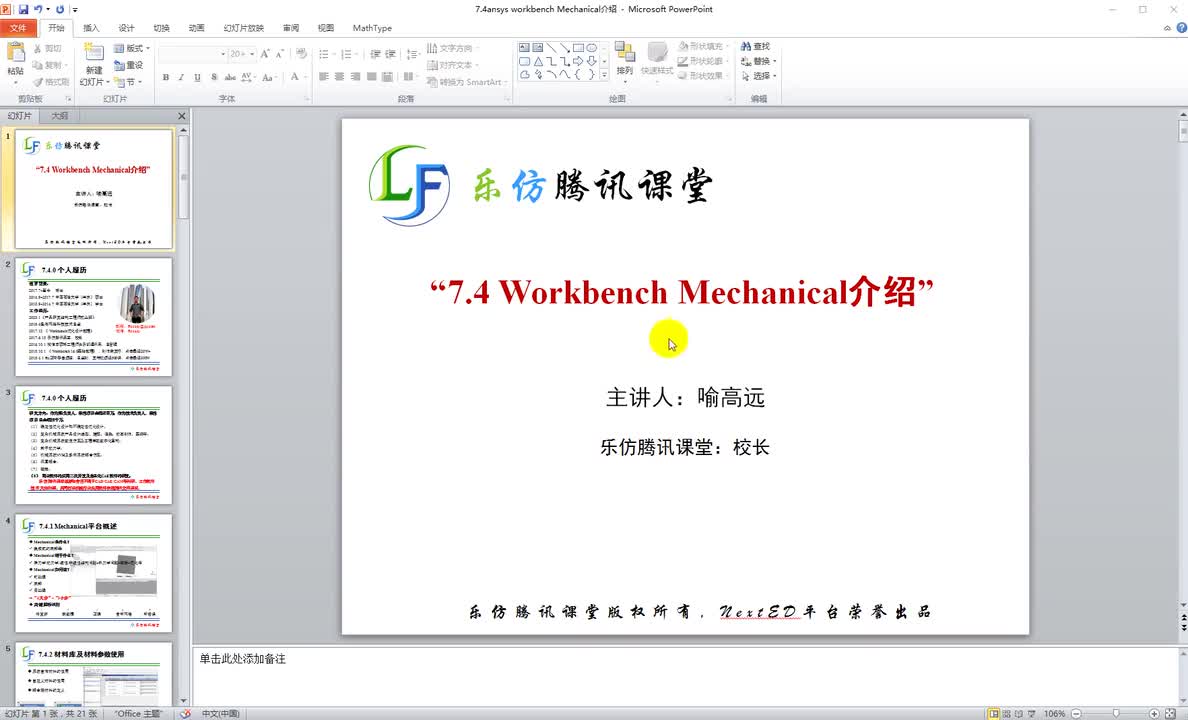Toggle Normal view button in status bar

(x=993, y=713)
